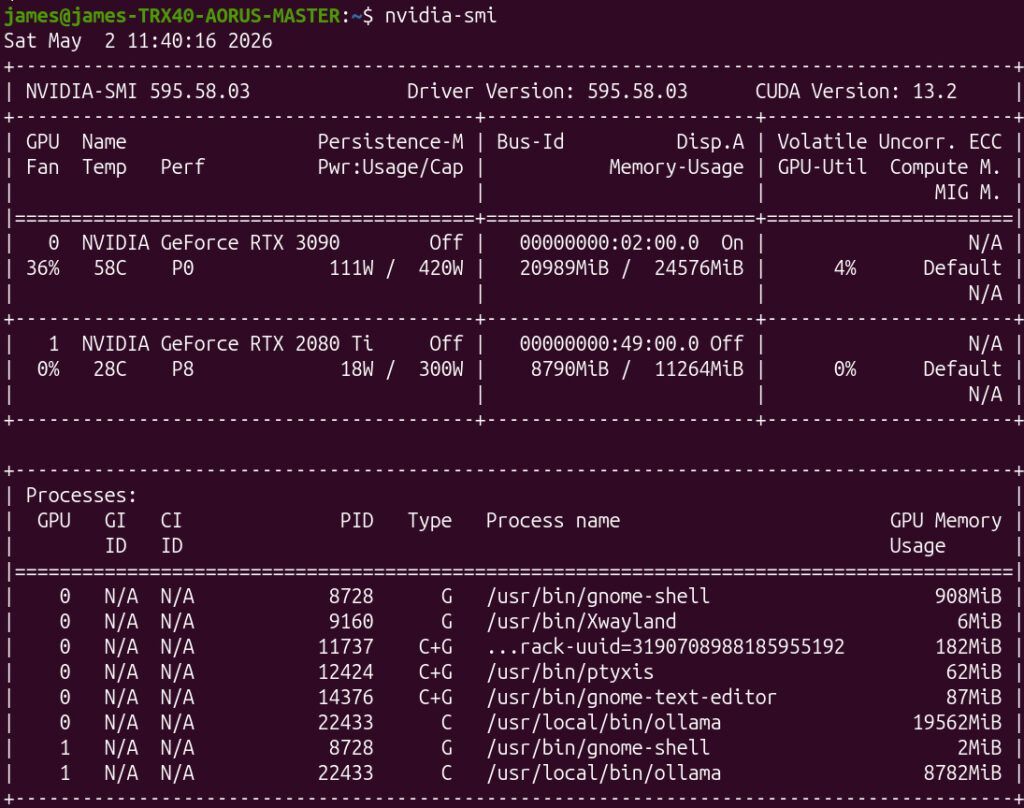This screenshot has height=808, width=1024.
Task: Click the 11264MiB total memory value
Action: pyautogui.click(x=699, y=370)
